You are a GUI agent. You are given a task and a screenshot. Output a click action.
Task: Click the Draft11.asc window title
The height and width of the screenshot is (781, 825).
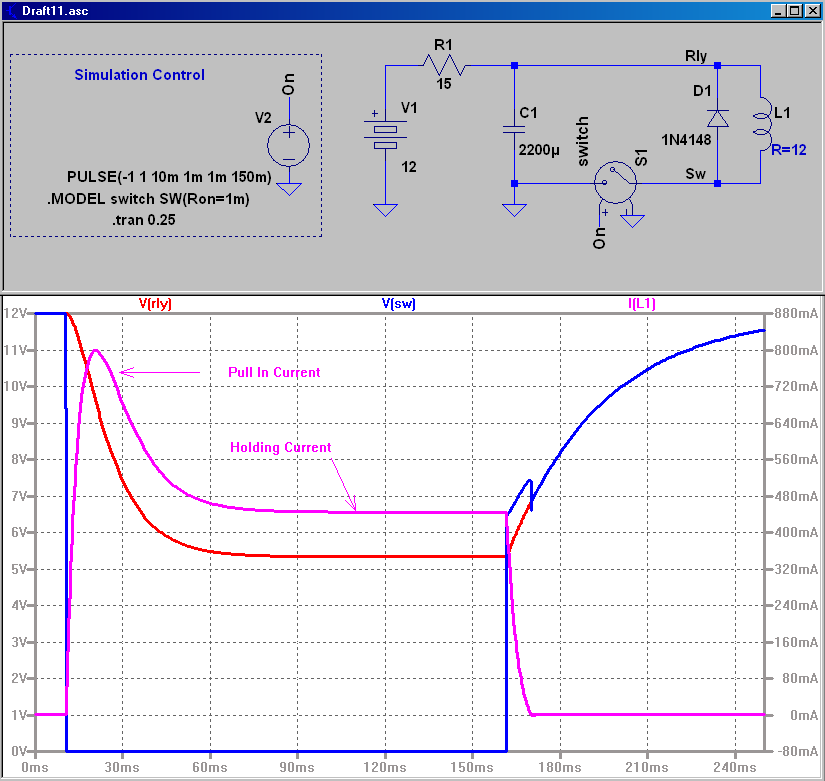click(55, 11)
